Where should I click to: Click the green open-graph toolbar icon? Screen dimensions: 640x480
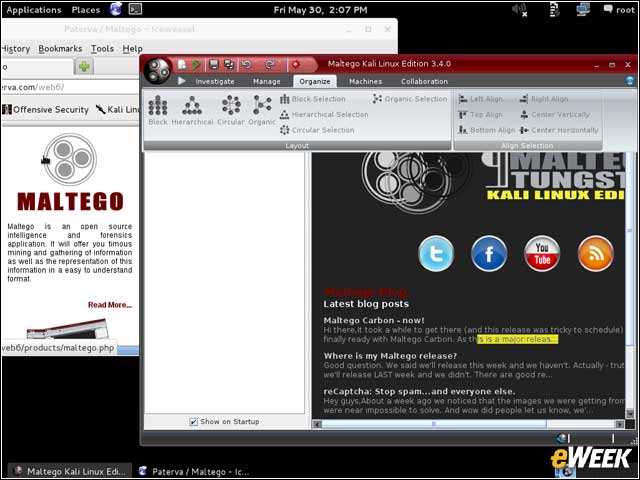pyautogui.click(x=197, y=64)
